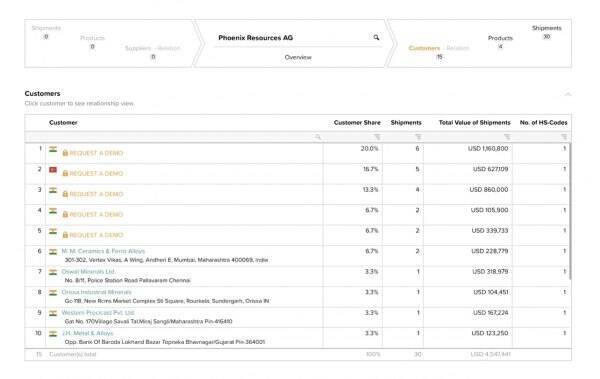Sort by the Customer column header
This screenshot has width=600, height=379.
pyautogui.click(x=63, y=123)
